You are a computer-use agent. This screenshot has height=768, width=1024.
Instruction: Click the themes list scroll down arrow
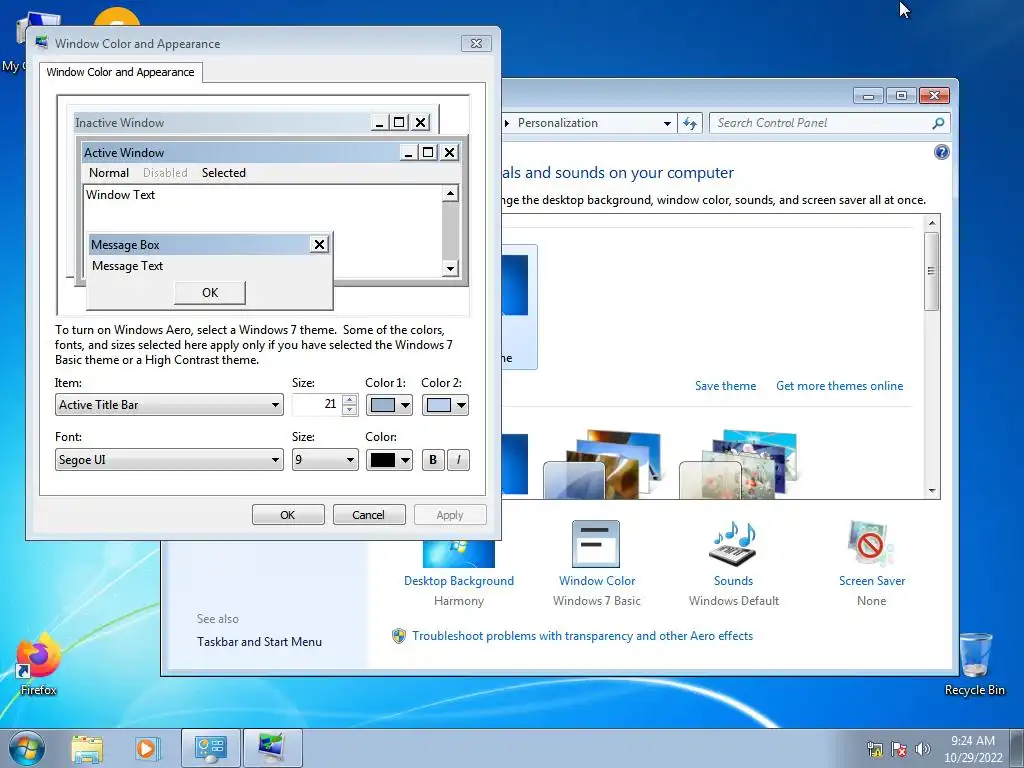932,490
